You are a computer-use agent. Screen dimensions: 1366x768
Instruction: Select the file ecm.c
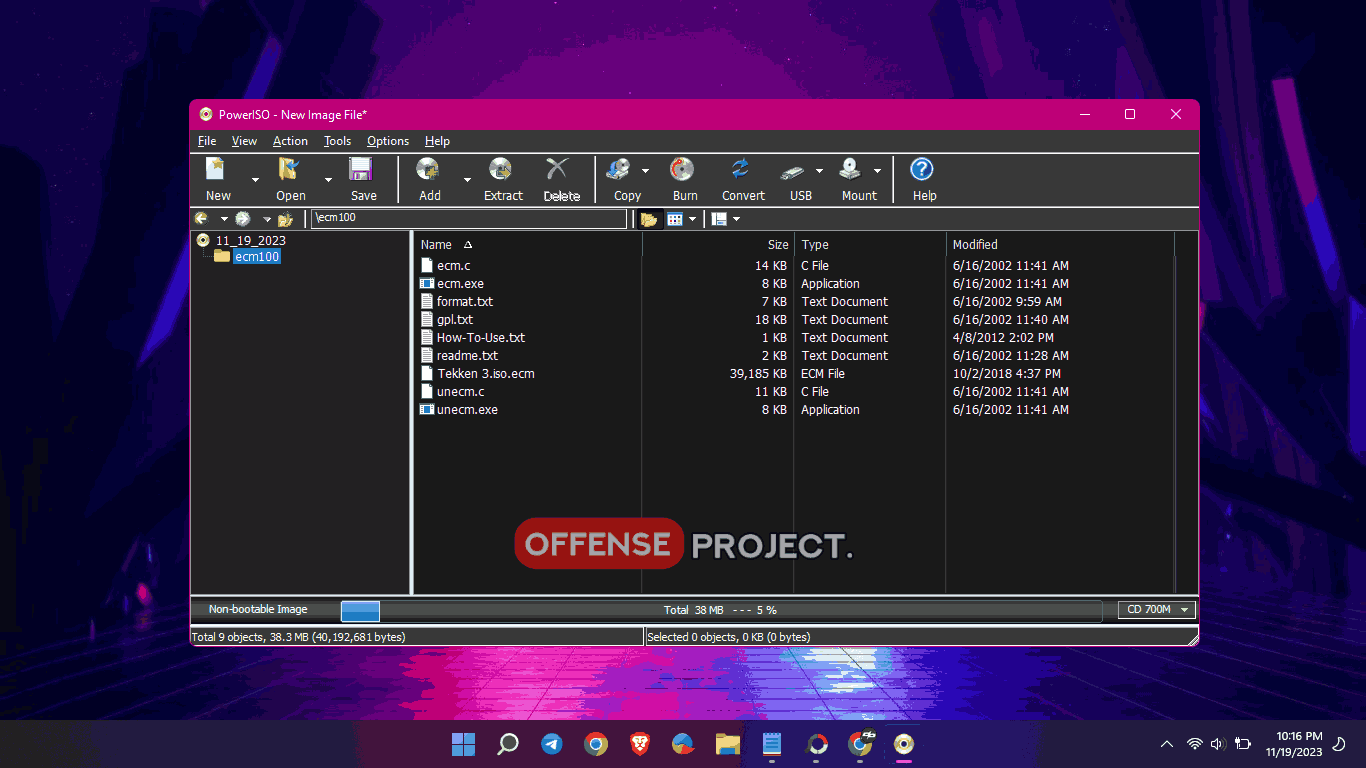pyautogui.click(x=453, y=266)
